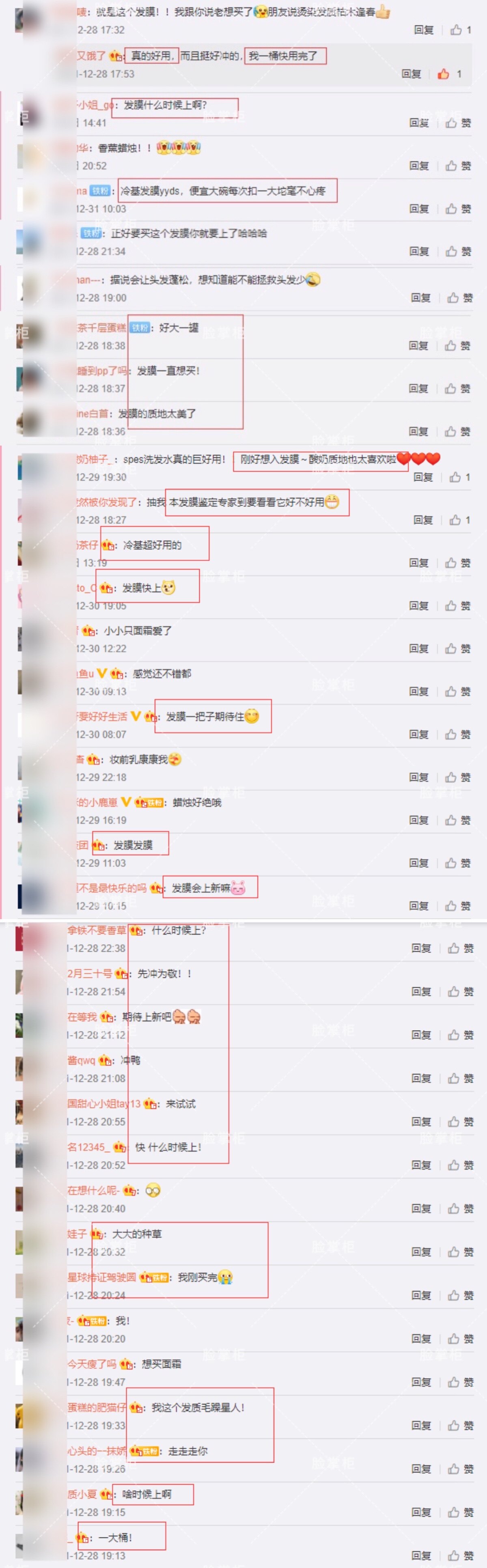Screen dimensions: 487x1568
Task: Reply to the 冷基发膜yyds comment
Action: tap(419, 209)
